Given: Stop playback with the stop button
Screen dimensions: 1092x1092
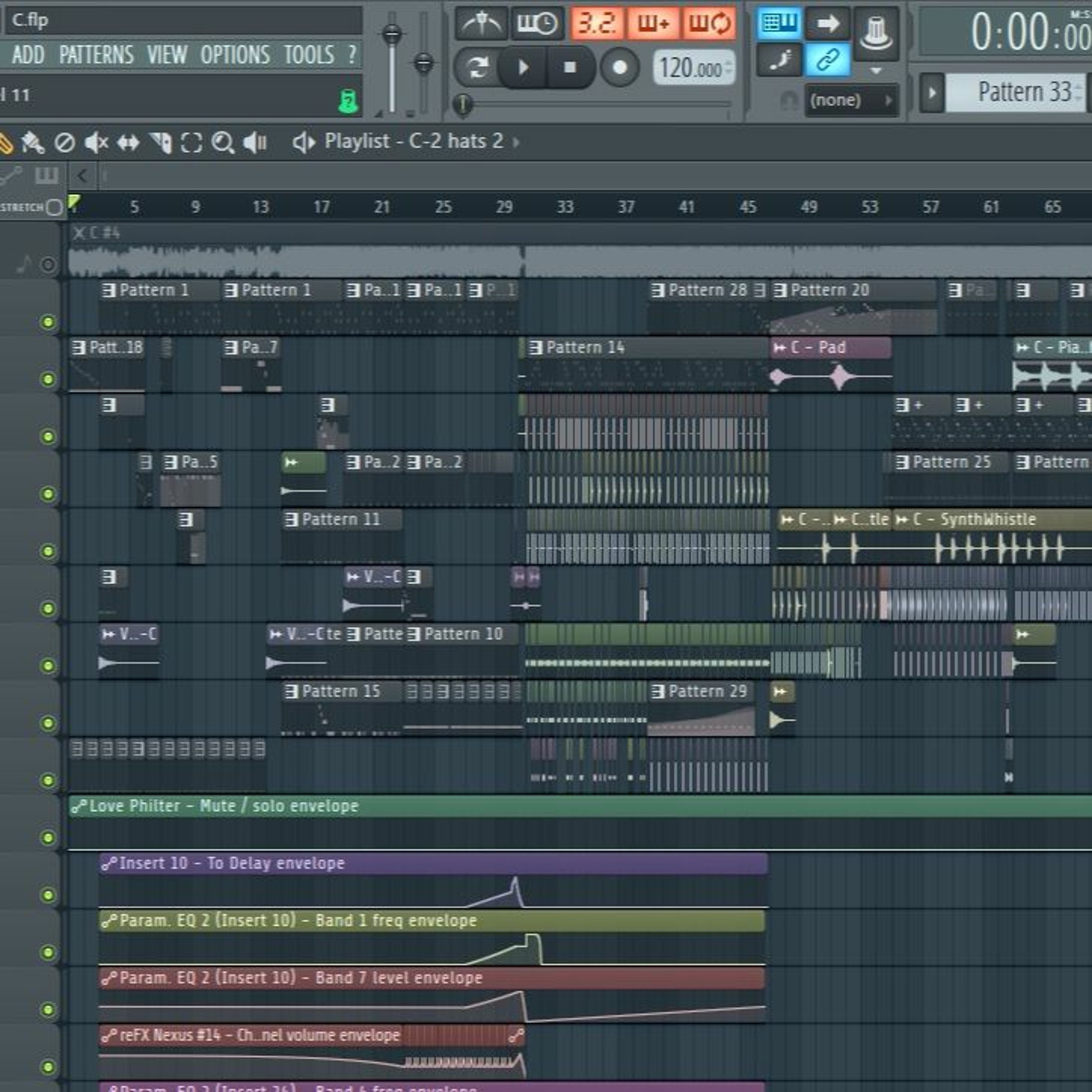Looking at the screenshot, I should coord(570,68).
